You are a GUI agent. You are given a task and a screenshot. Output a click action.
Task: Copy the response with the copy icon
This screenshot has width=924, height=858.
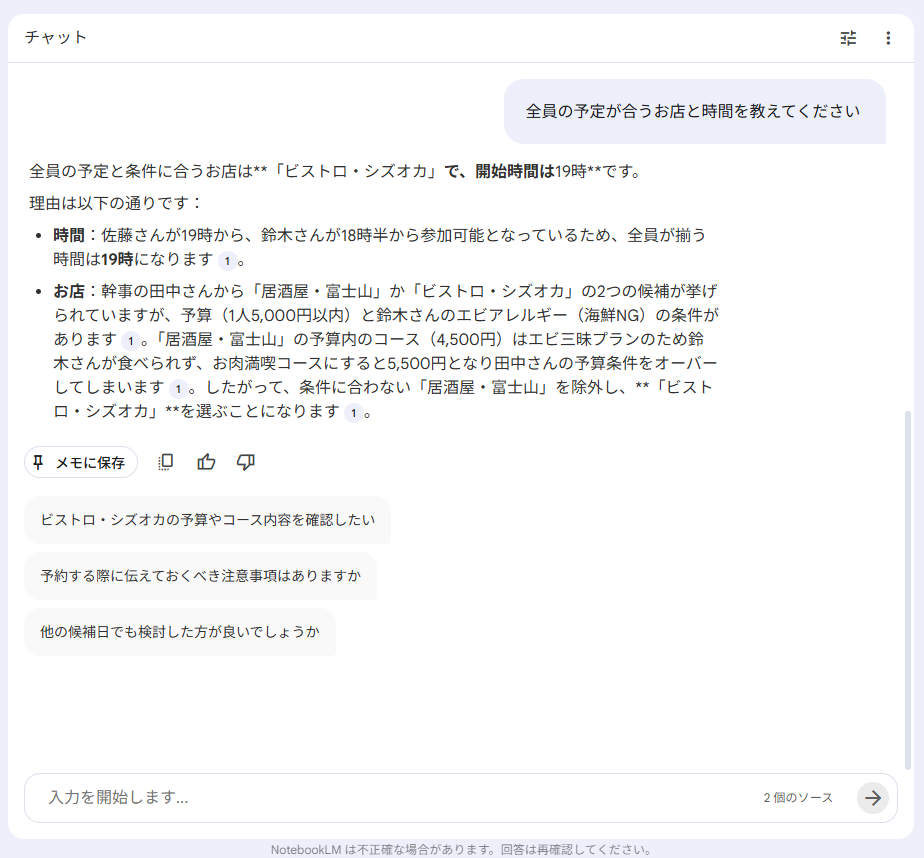[166, 462]
